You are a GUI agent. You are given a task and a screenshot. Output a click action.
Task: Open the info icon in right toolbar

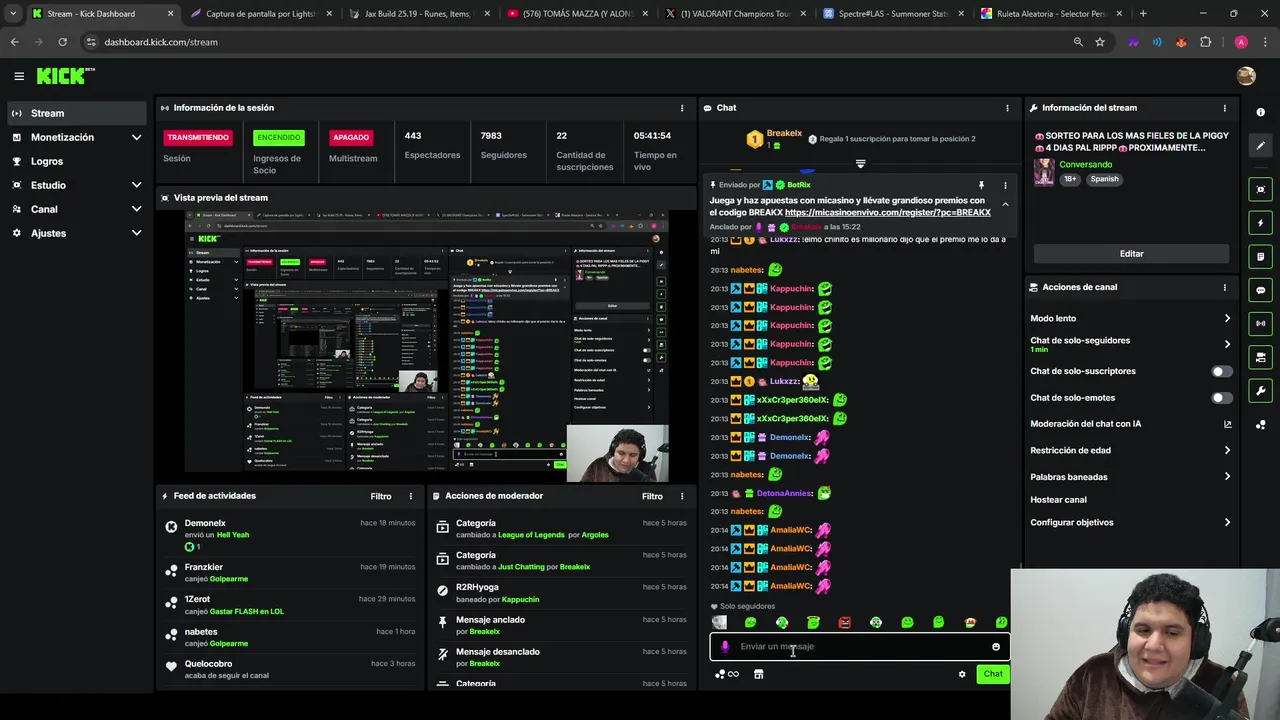pos(1260,112)
